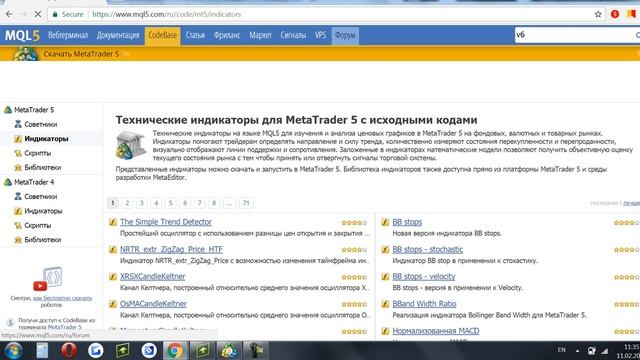Open Индикаторы under MetaTrader 5
The height and width of the screenshot is (360, 640).
click(x=46, y=139)
